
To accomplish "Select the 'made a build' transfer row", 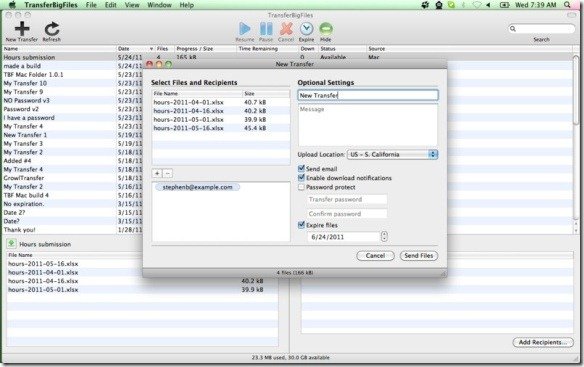I will tap(73, 66).
